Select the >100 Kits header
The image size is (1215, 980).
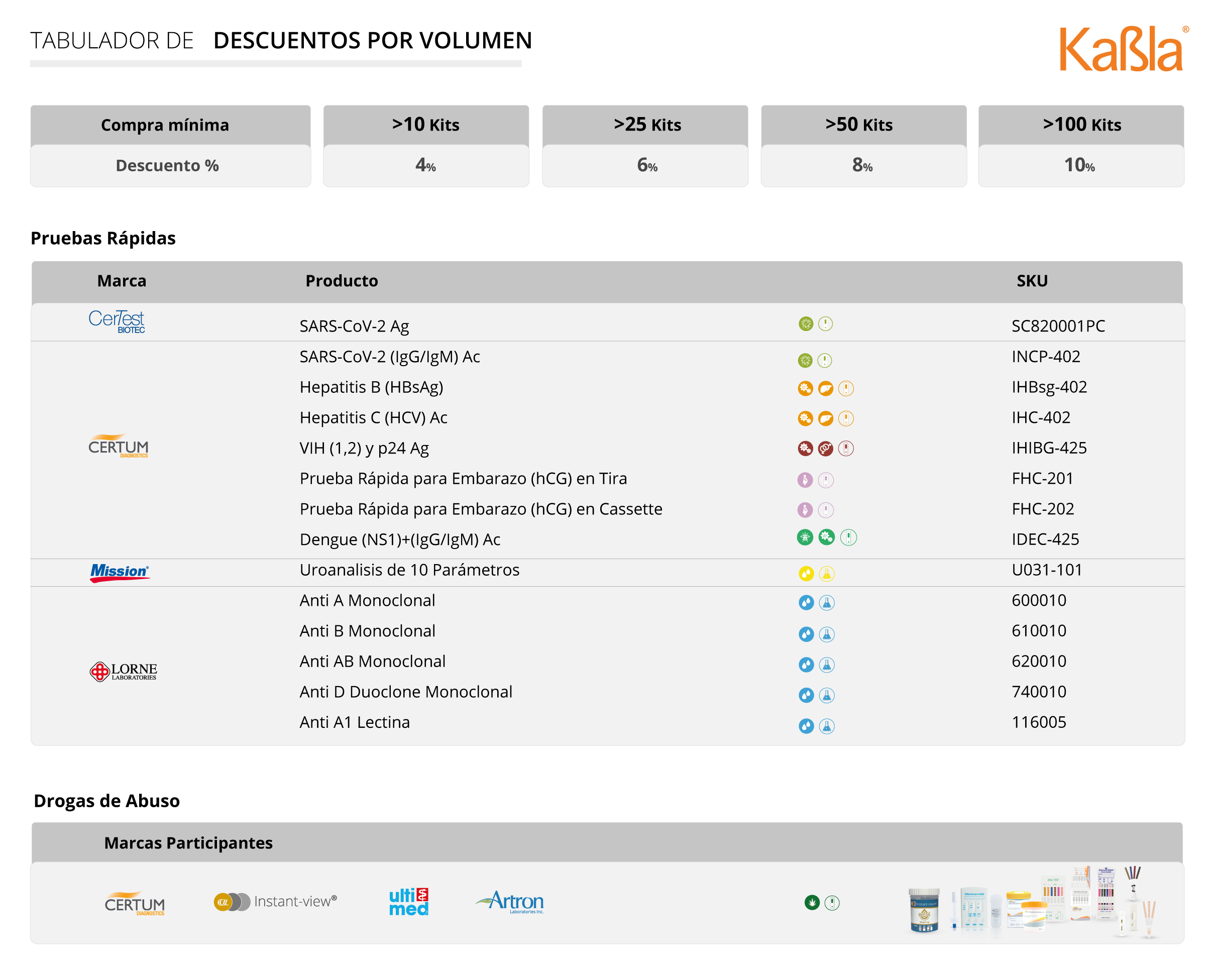1081,125
